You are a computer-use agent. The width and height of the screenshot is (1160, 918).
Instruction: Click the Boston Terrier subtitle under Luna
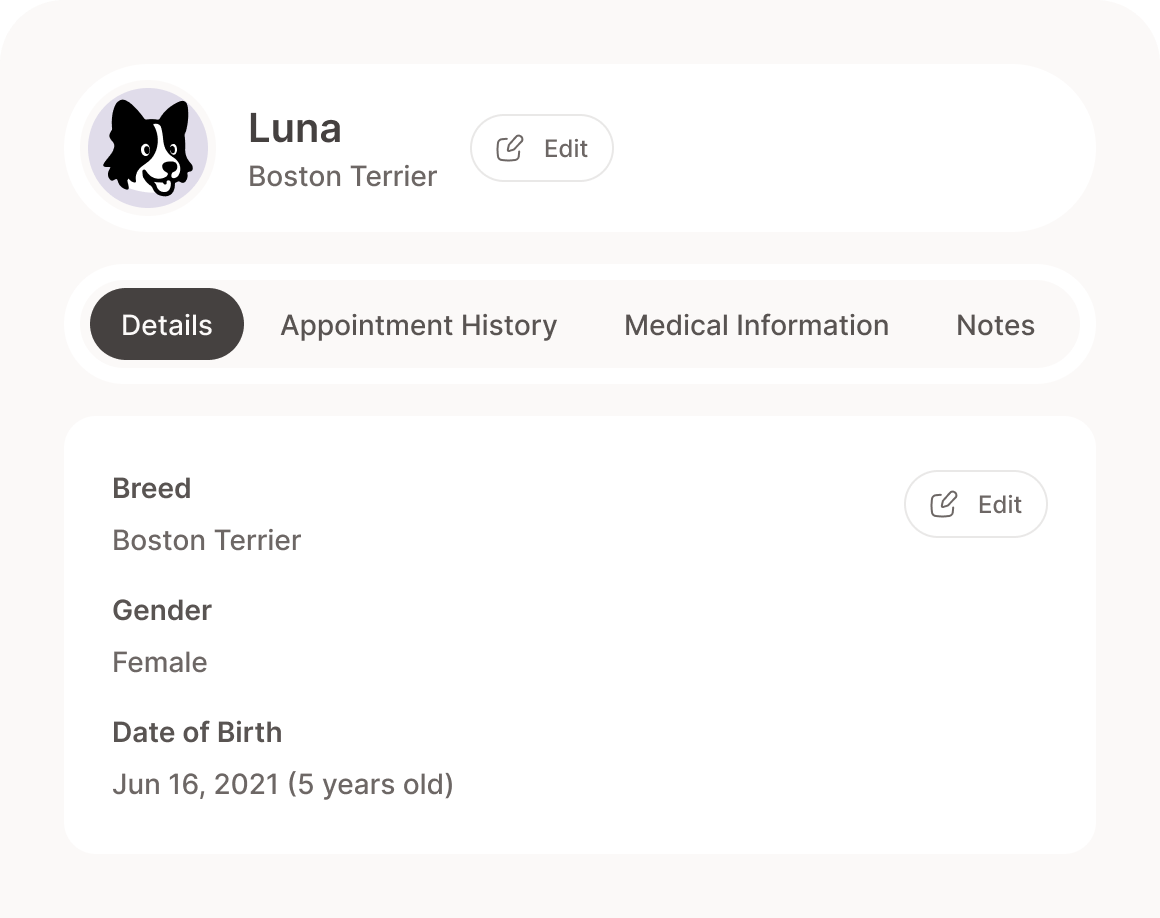point(343,176)
